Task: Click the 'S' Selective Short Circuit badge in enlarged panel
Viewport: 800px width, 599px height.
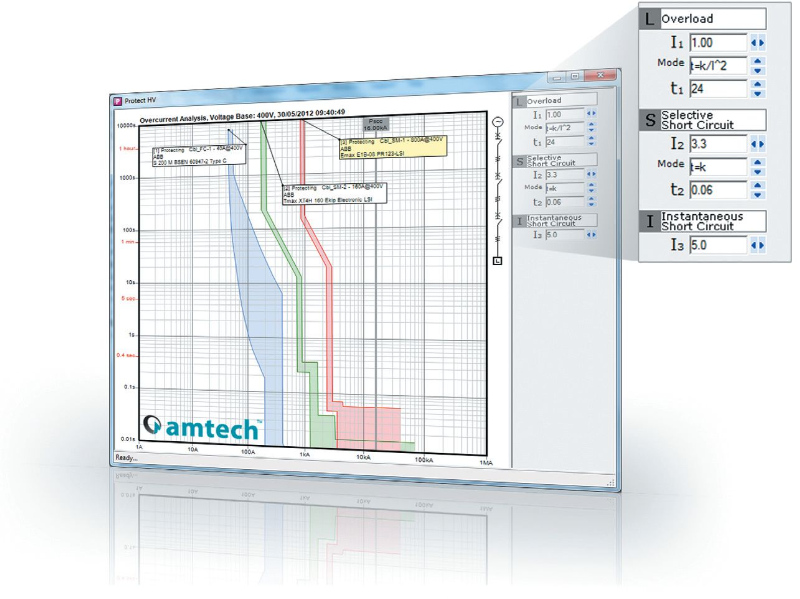Action: pyautogui.click(x=648, y=120)
